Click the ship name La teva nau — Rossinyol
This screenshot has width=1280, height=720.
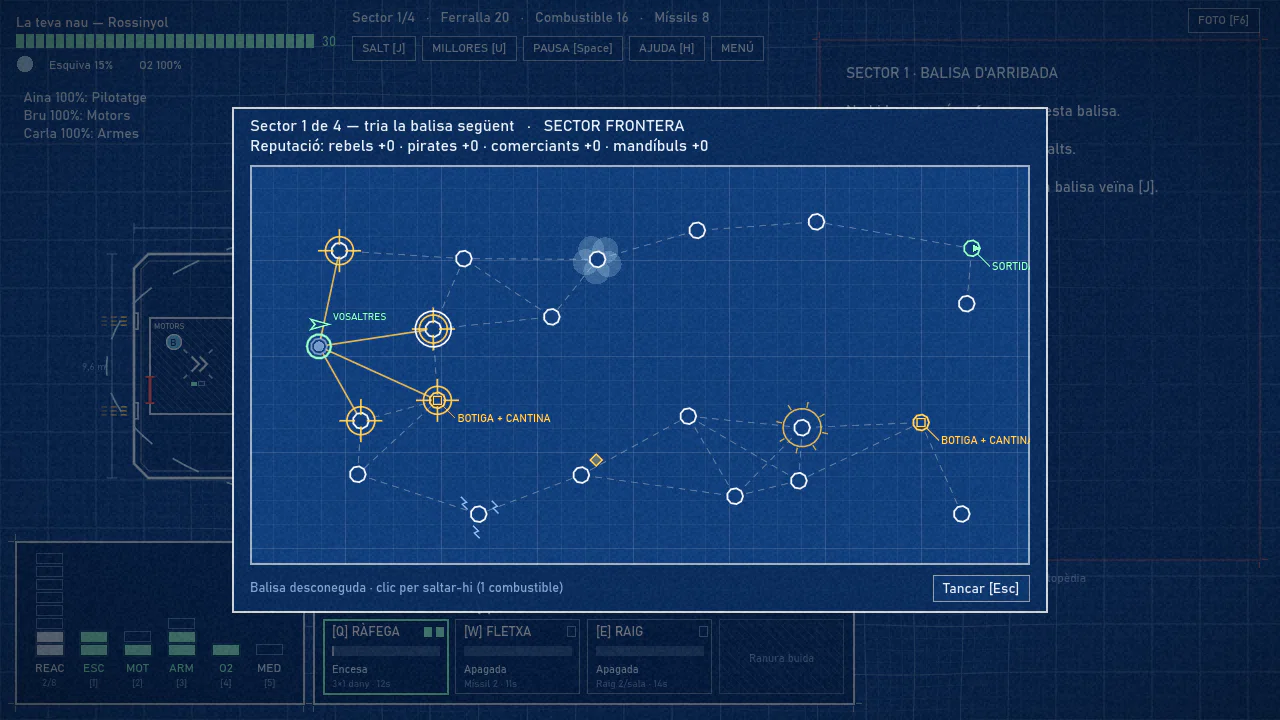tap(92, 22)
